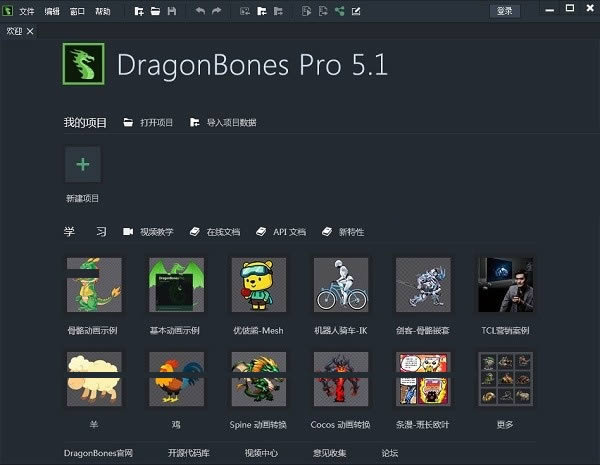Open the 更多 more examples grid thumbnail

(x=505, y=379)
